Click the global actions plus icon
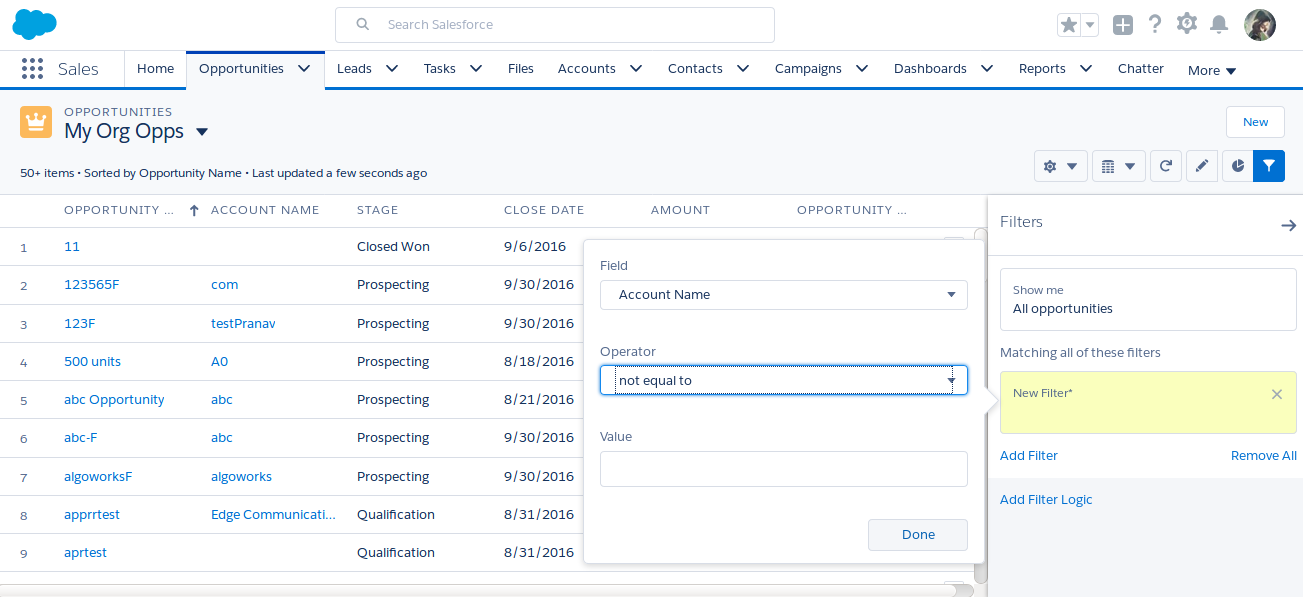The width and height of the screenshot is (1303, 597). pyautogui.click(x=1123, y=25)
